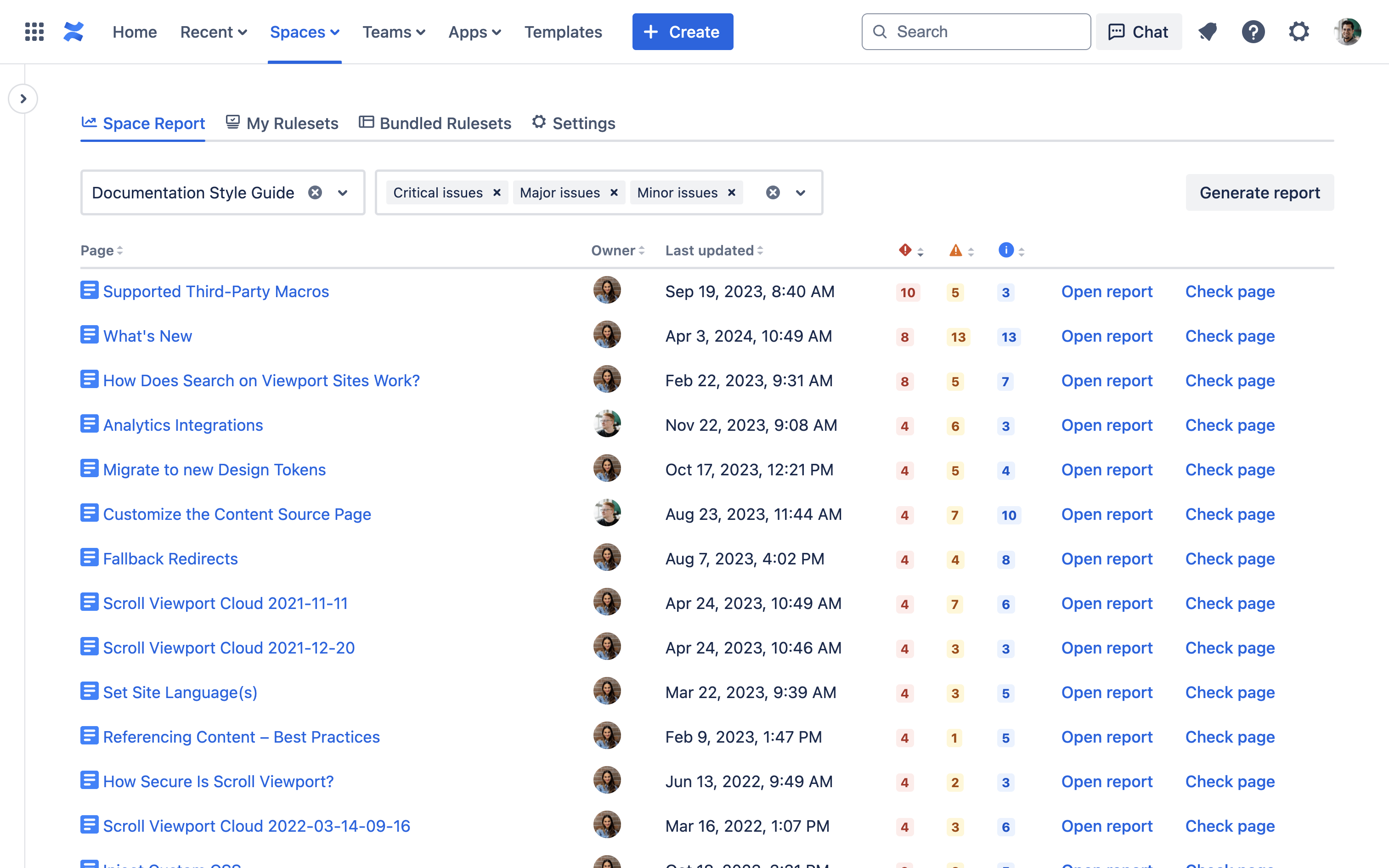Switch to the My Rulesets tab
The image size is (1389, 868).
pyautogui.click(x=282, y=124)
